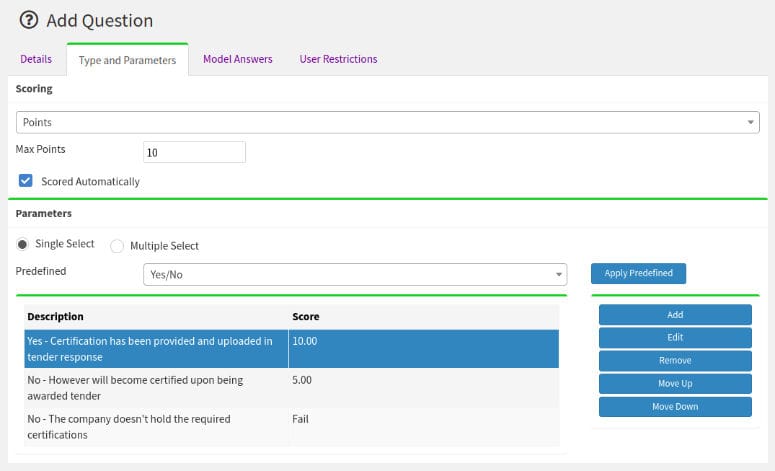Open the User Restrictions tab
The width and height of the screenshot is (775, 471).
338,60
